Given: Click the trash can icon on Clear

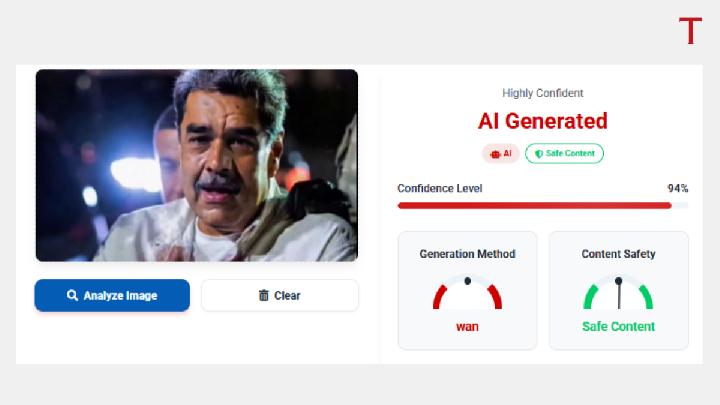Looking at the screenshot, I should (x=264, y=296).
